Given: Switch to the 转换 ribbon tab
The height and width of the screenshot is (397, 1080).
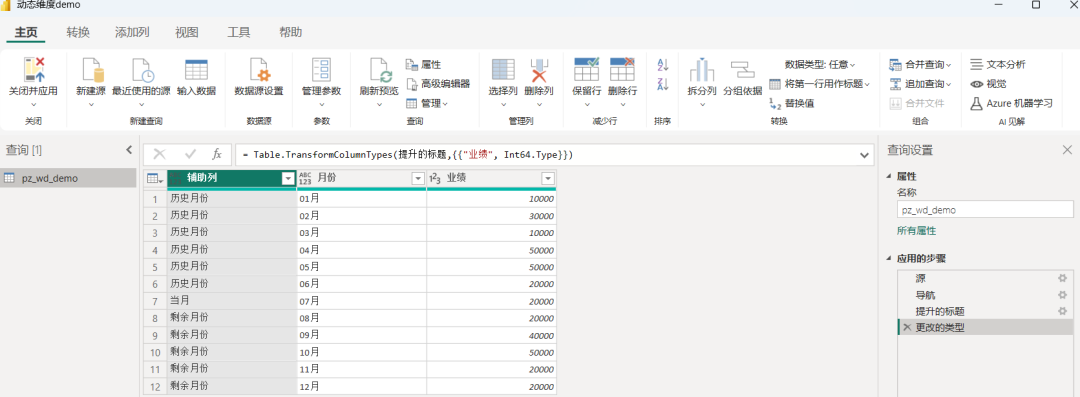Looking at the screenshot, I should (x=78, y=32).
